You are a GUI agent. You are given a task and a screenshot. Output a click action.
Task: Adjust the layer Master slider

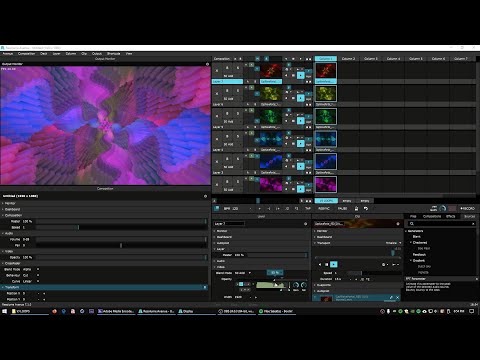277,255
